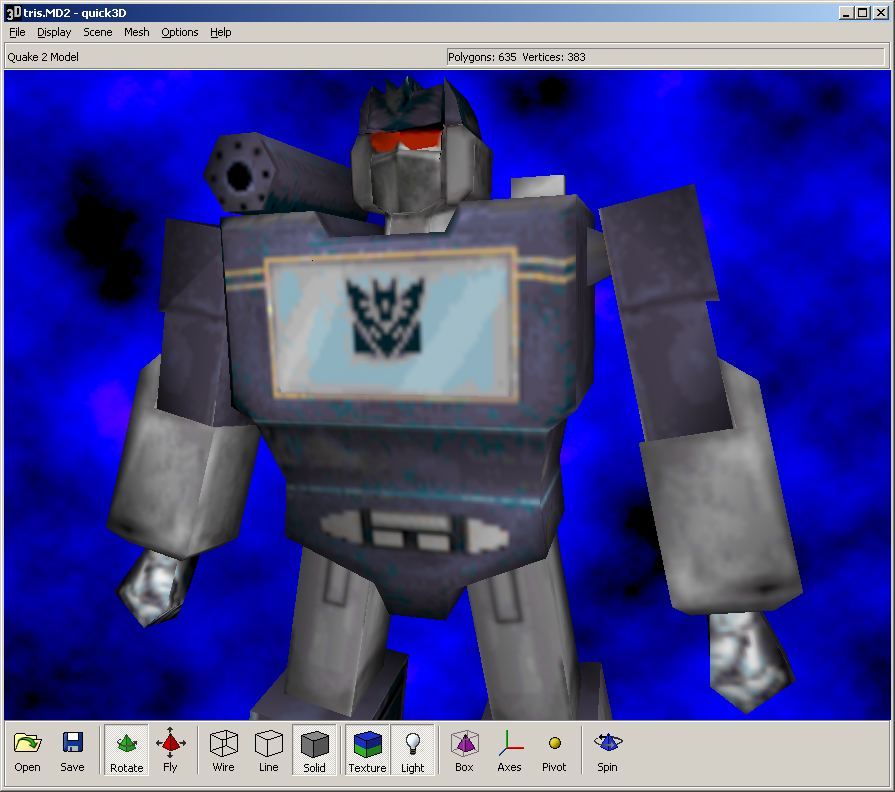Click the Quake 2 Model label
895x792 pixels.
(43, 57)
